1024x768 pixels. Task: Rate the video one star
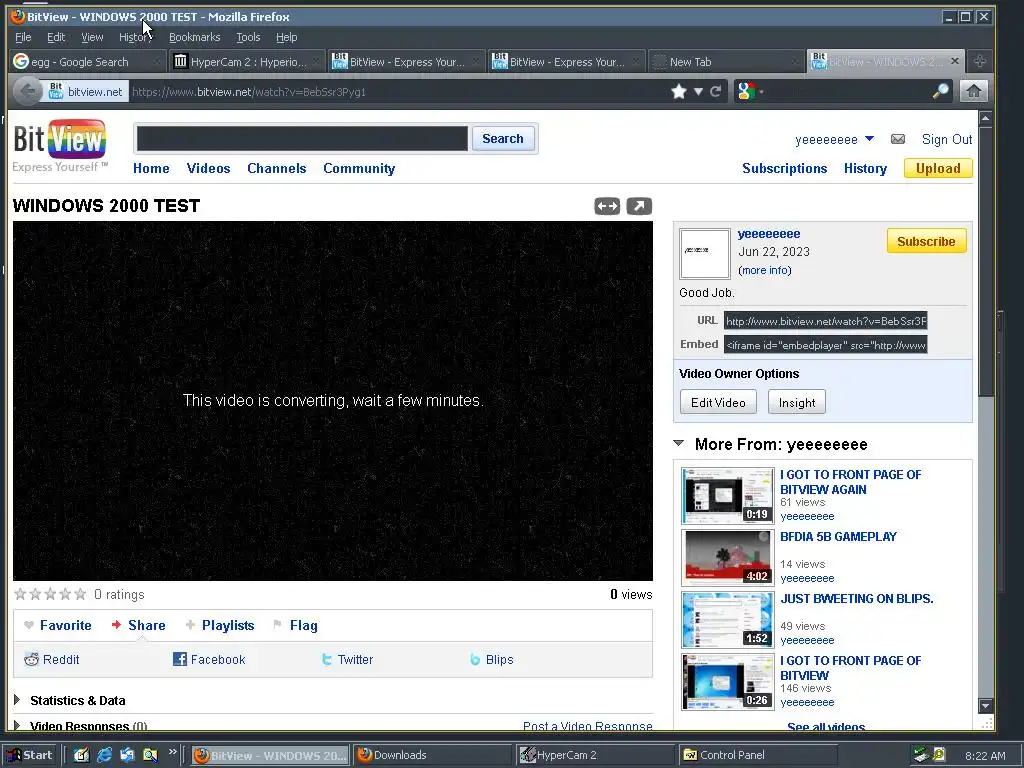click(20, 594)
